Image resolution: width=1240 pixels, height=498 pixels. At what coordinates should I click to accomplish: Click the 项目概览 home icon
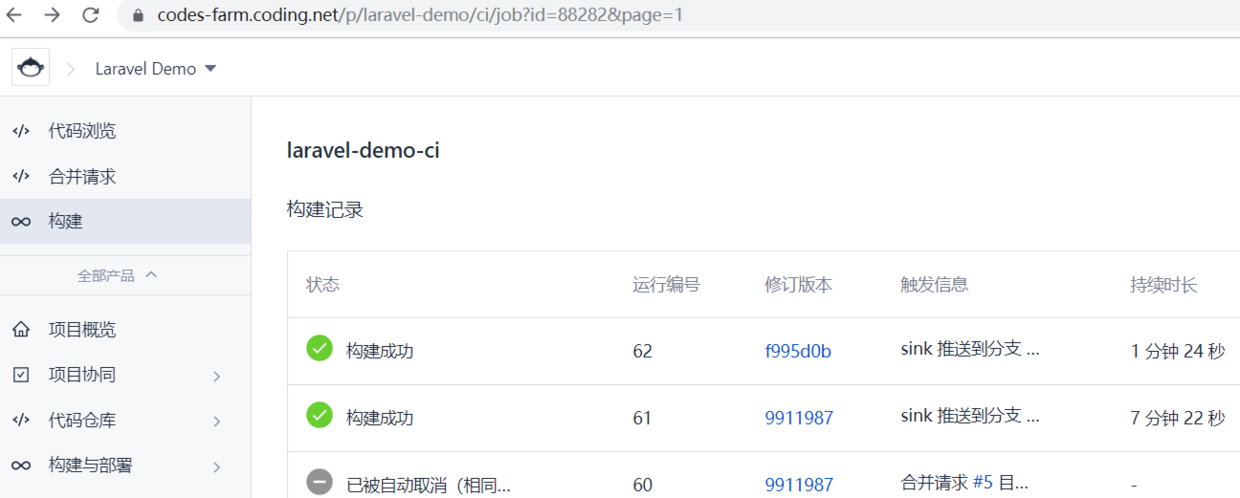point(21,329)
